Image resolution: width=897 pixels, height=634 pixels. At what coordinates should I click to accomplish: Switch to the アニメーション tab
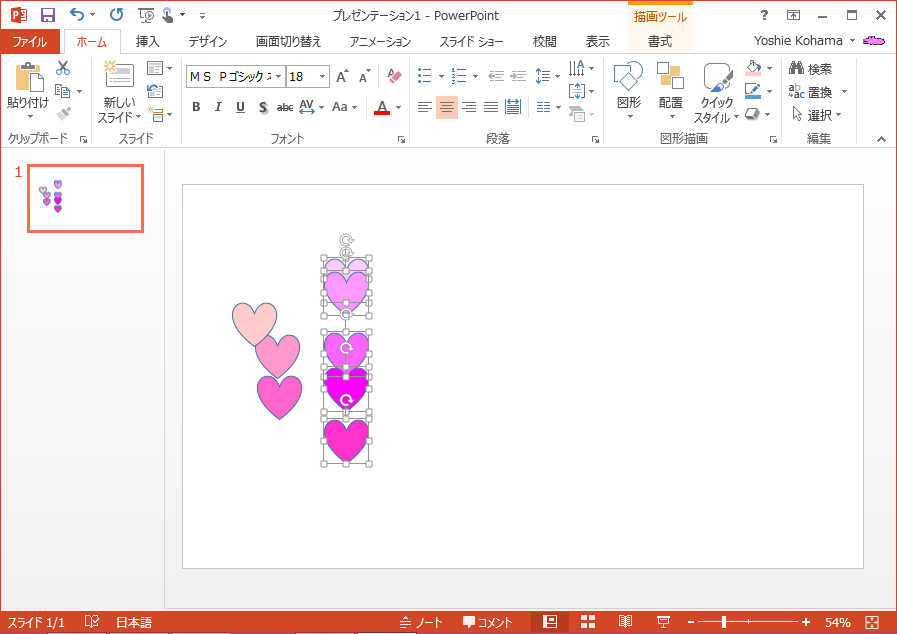tap(380, 41)
